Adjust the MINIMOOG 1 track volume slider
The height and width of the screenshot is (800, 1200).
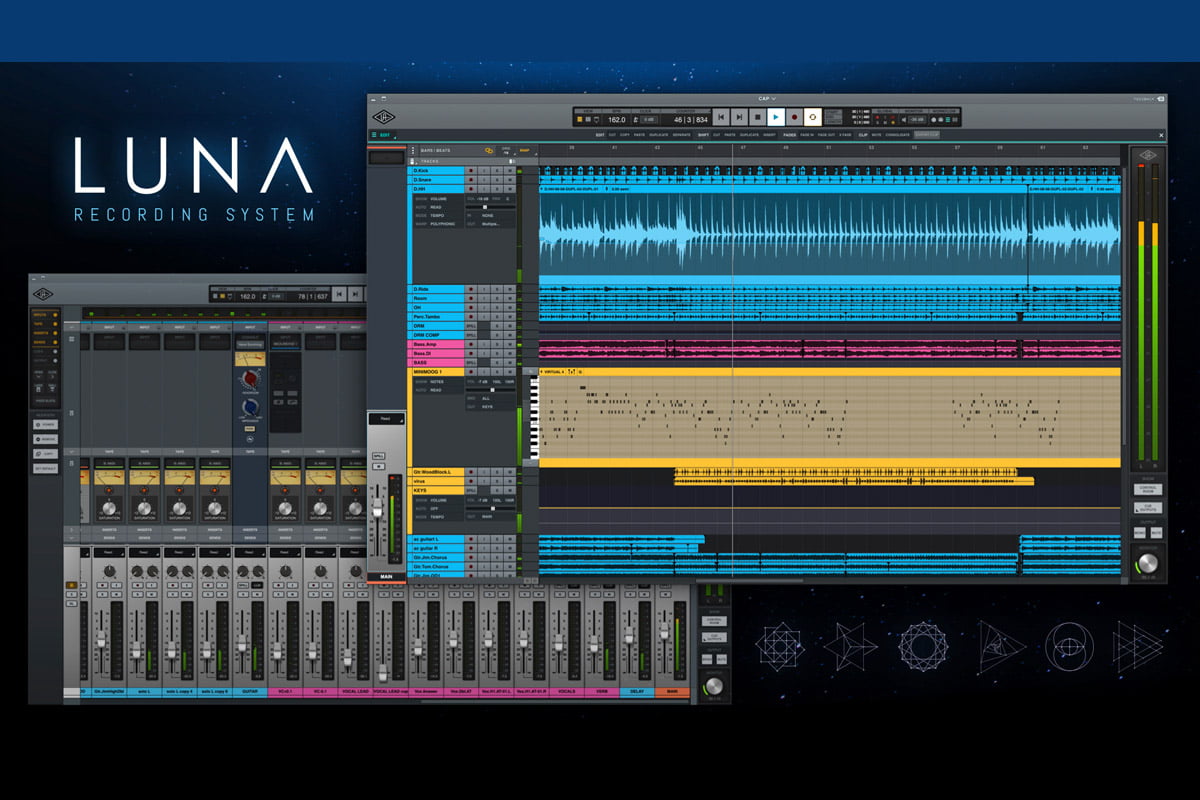point(491,390)
